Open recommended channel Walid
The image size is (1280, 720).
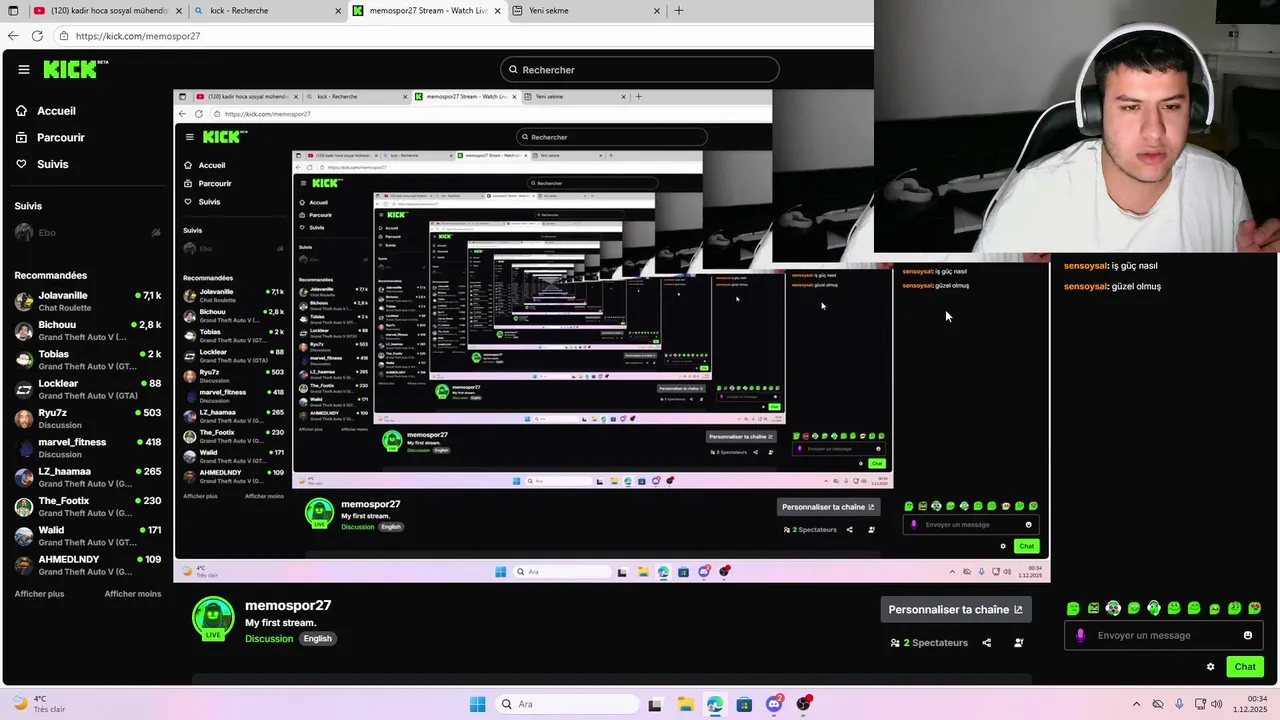coord(88,535)
